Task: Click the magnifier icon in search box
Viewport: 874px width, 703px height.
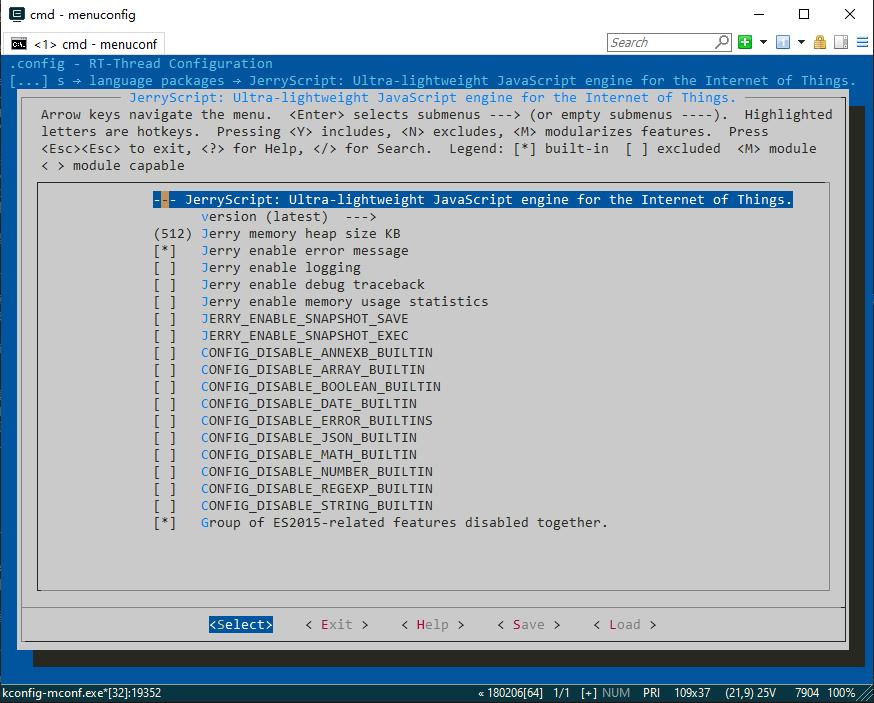Action: 722,42
